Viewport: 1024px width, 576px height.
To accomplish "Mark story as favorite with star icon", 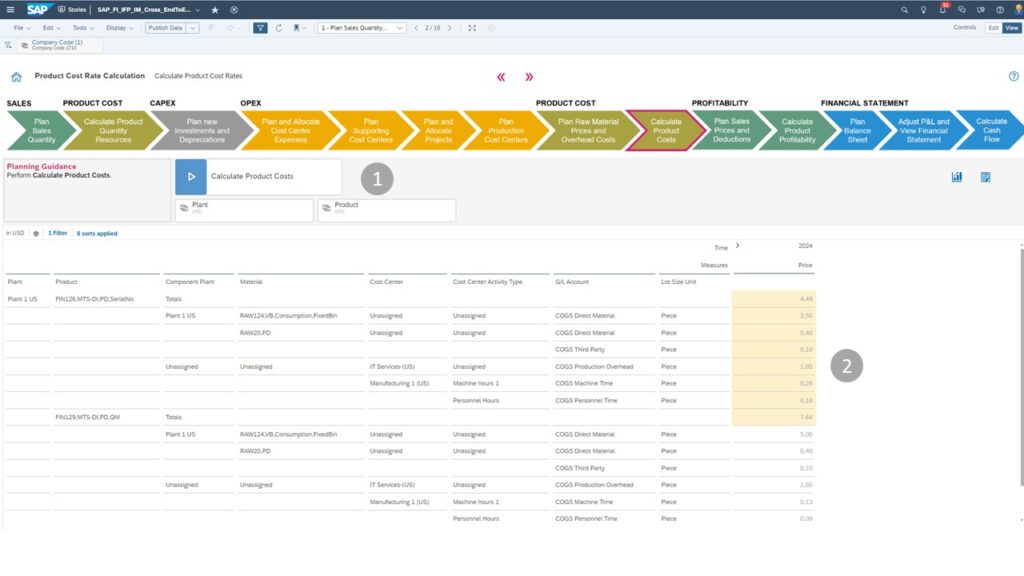I will point(215,9).
